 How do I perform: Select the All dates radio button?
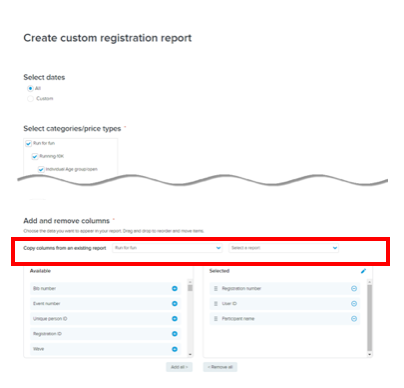click(x=30, y=88)
